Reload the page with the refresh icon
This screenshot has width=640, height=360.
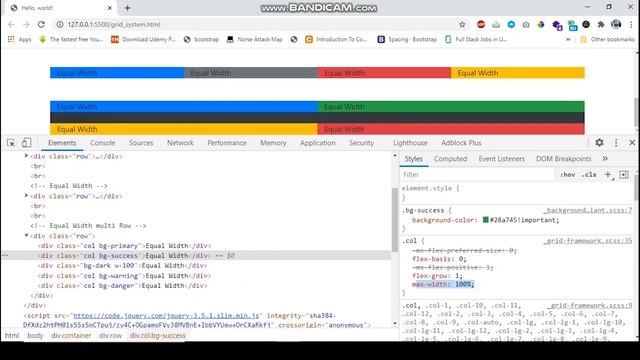pos(41,24)
